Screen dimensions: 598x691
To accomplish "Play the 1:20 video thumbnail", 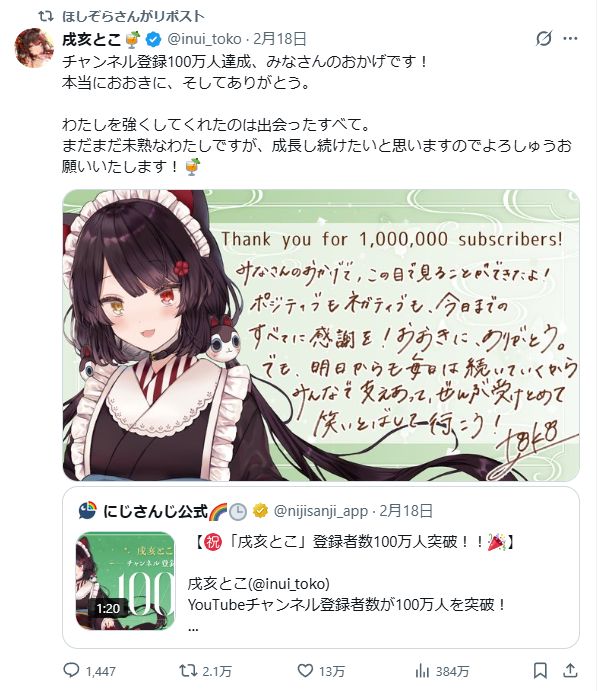I will coord(126,581).
